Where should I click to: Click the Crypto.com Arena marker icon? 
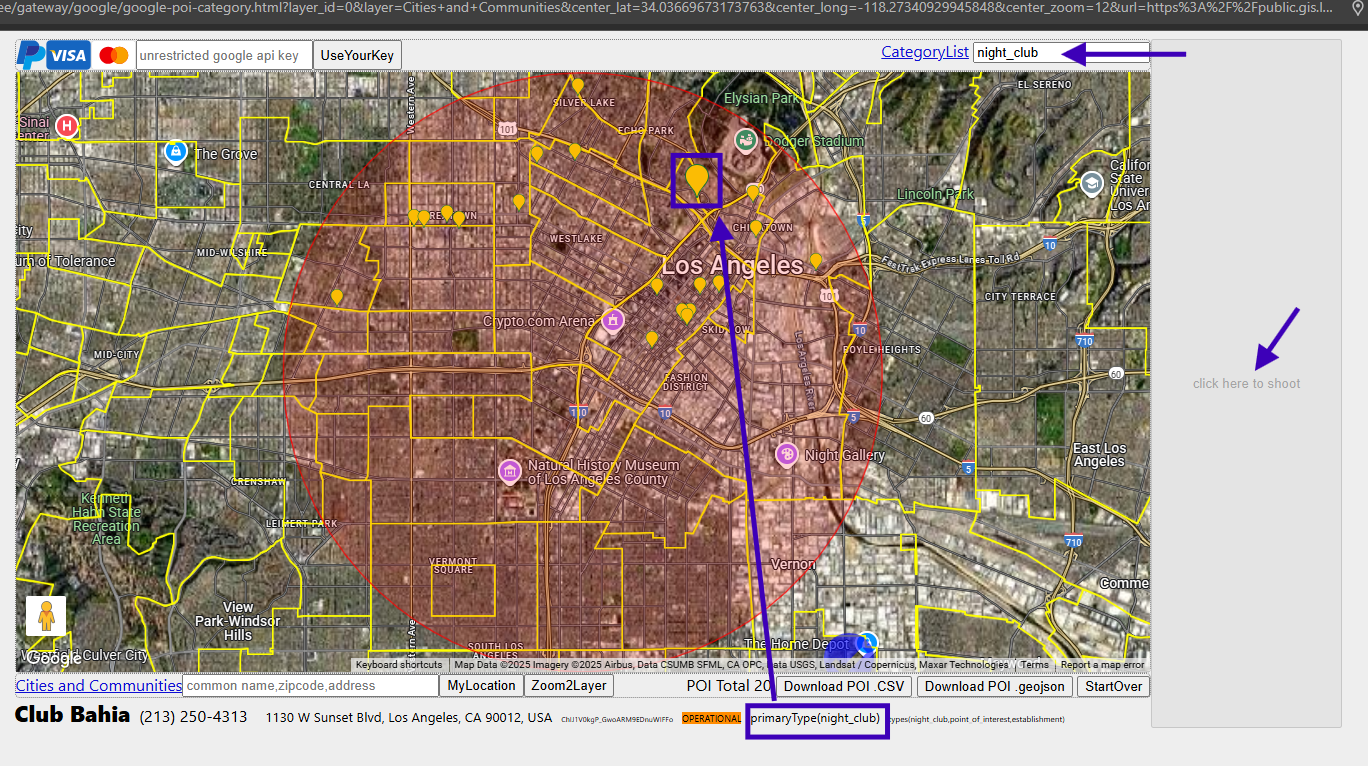click(x=613, y=320)
